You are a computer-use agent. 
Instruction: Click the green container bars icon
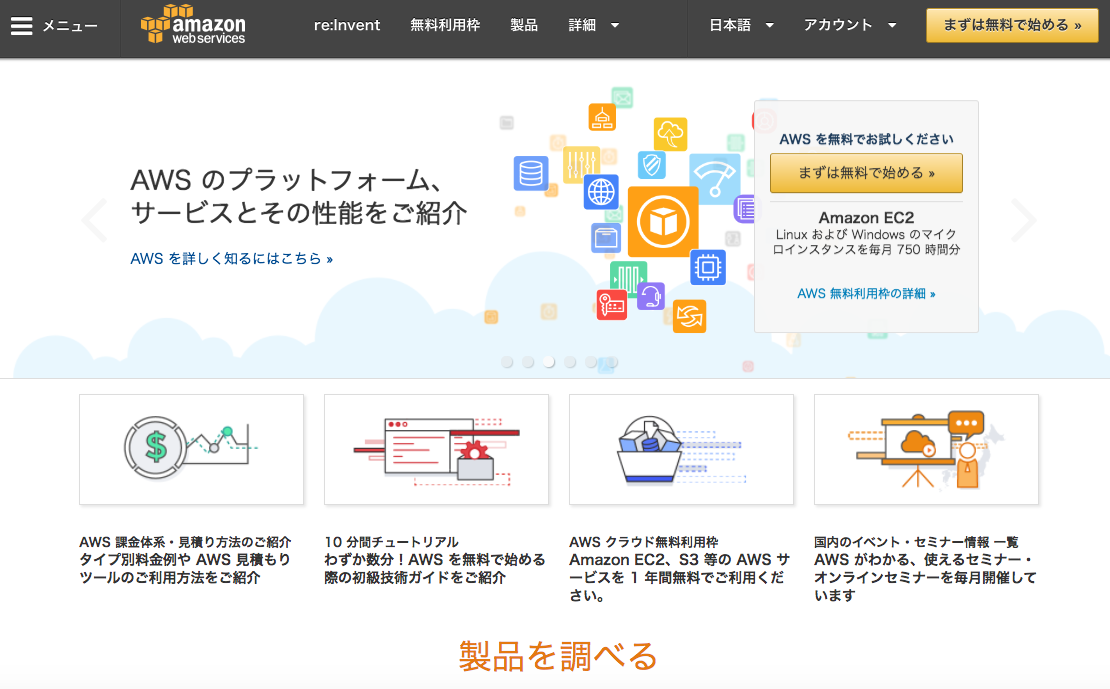click(x=628, y=278)
